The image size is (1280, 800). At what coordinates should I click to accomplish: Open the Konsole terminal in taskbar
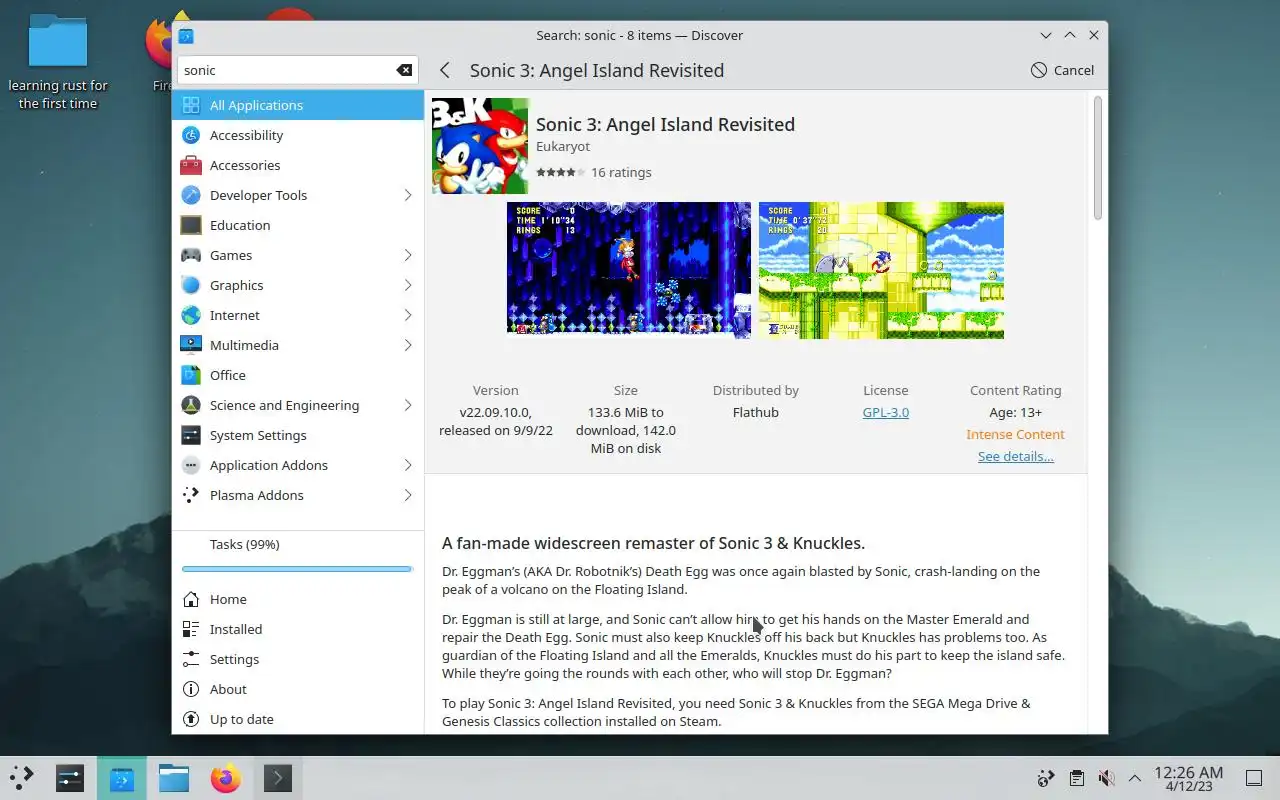(x=278, y=778)
